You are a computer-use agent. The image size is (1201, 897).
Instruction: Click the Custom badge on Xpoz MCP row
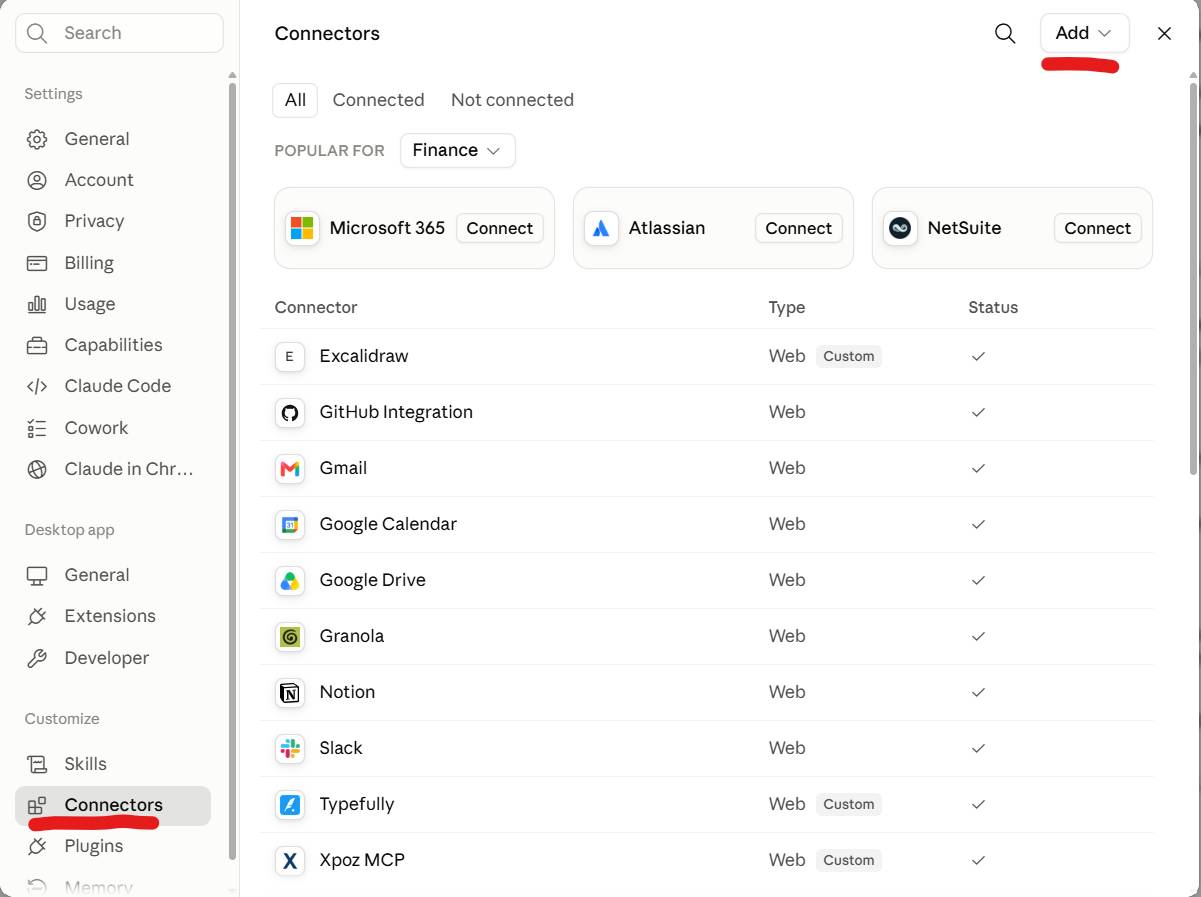click(849, 860)
